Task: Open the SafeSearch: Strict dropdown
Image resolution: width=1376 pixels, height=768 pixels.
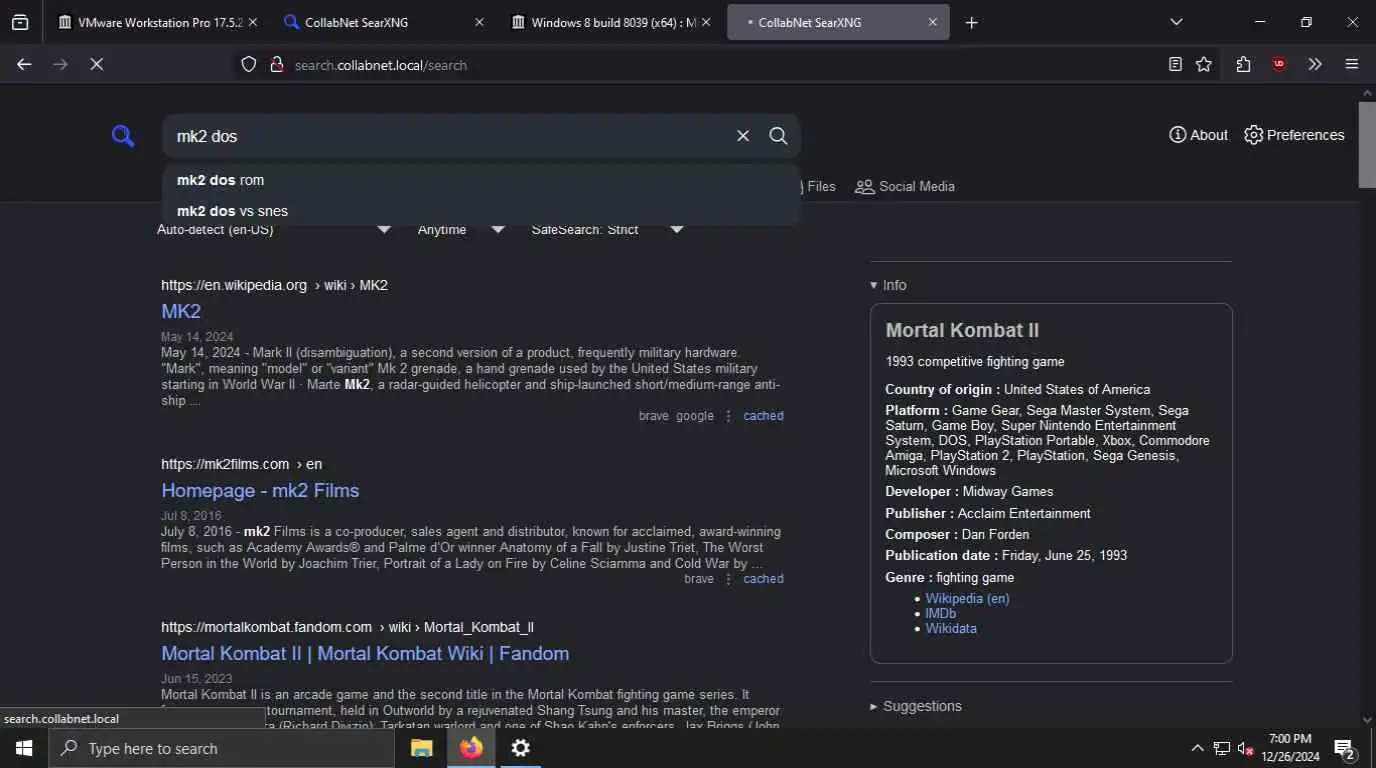Action: coord(607,230)
